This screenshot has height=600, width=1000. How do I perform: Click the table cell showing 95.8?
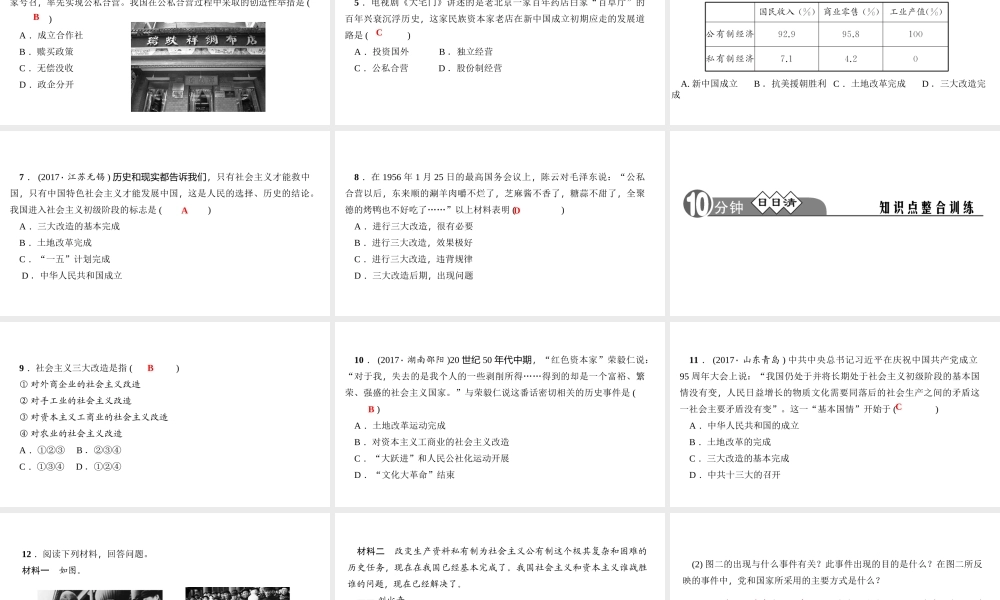(851, 34)
